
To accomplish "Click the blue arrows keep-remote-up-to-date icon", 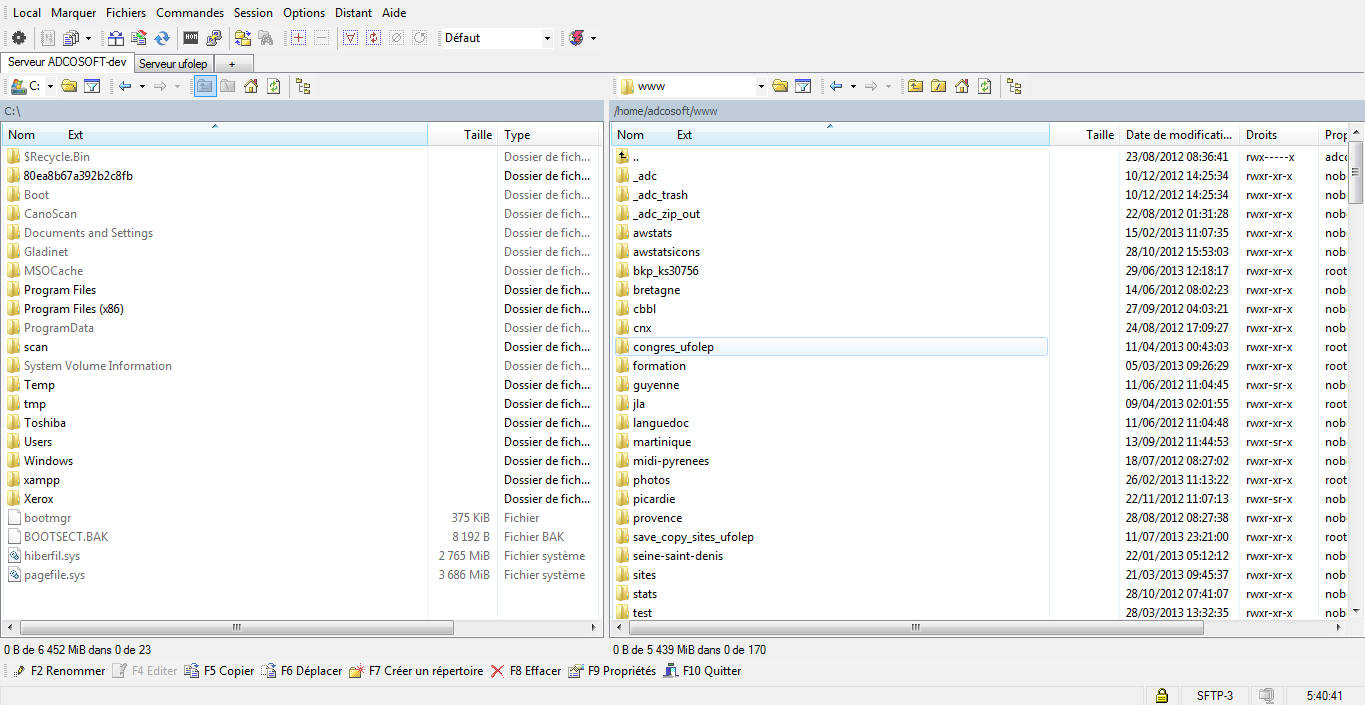I will (162, 38).
